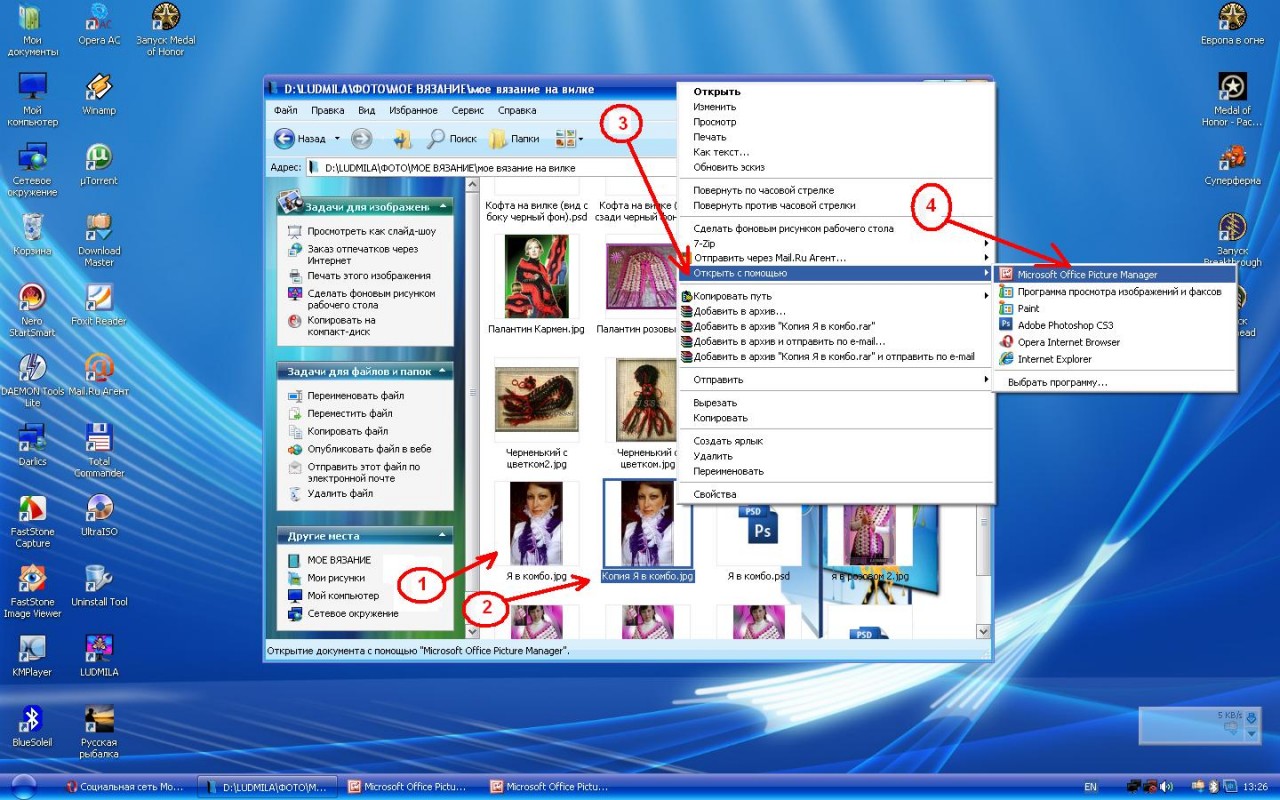Screen dimensions: 1280x800
Task: Select Свойства in the context menu
Action: tap(836, 495)
